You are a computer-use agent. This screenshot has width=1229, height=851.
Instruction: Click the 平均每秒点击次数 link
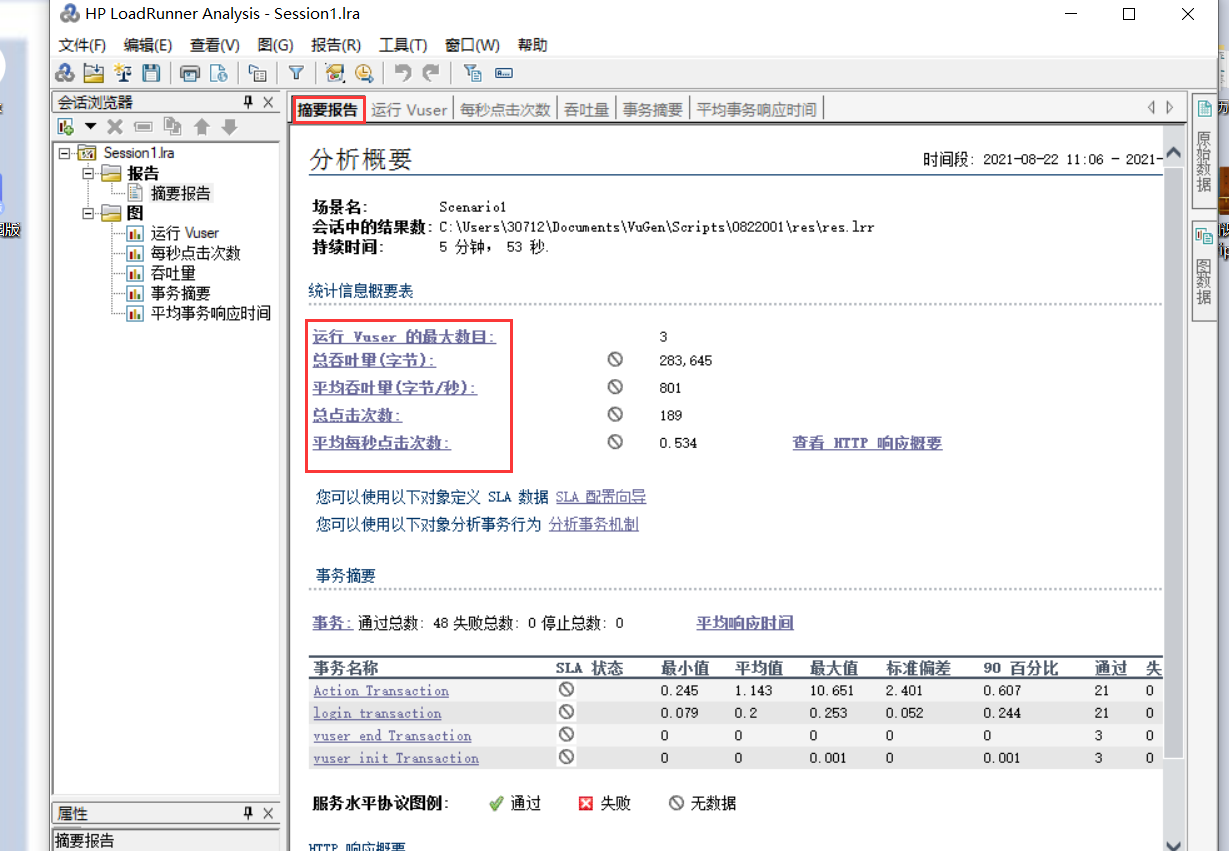click(x=382, y=443)
